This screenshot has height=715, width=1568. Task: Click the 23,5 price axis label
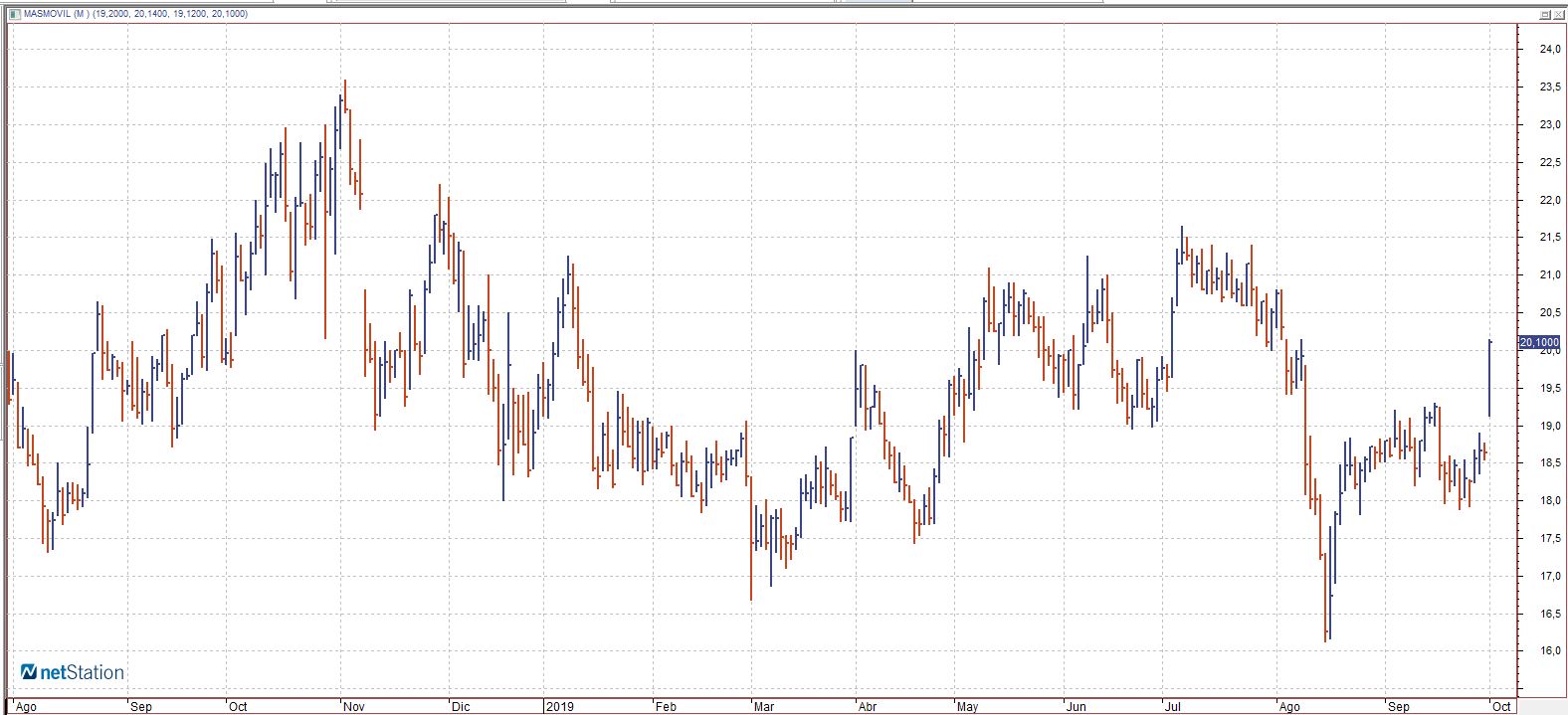click(x=1550, y=88)
